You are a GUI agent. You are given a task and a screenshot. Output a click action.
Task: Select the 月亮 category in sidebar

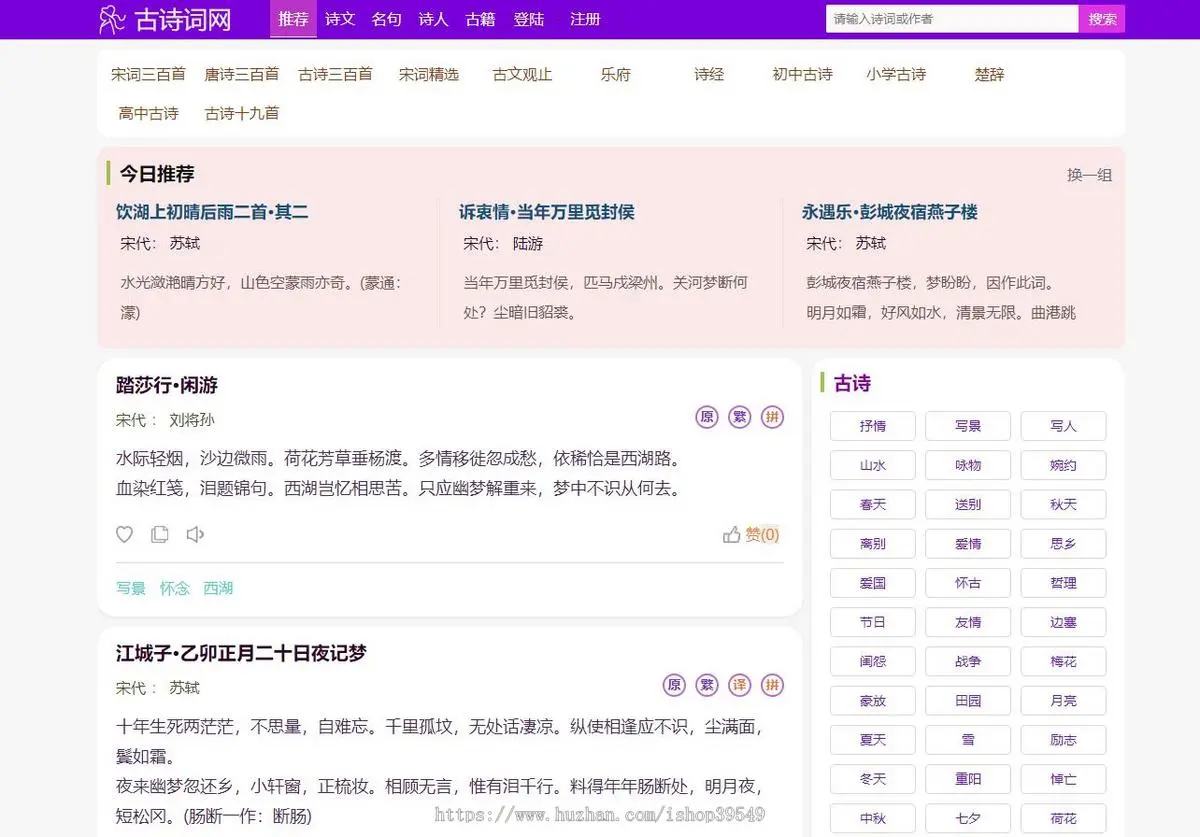[x=1064, y=701]
